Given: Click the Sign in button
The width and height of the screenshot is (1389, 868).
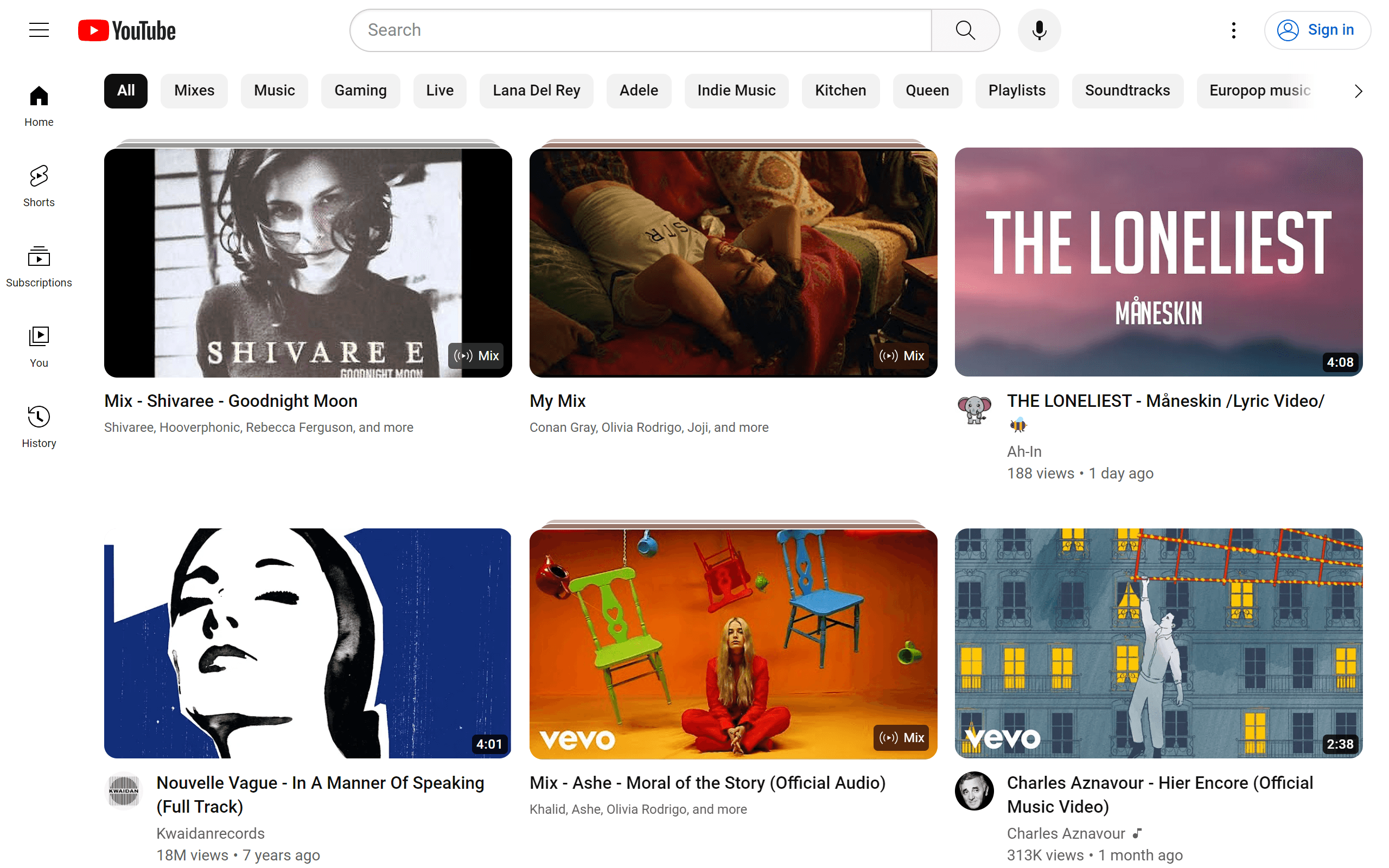Looking at the screenshot, I should coord(1317,30).
